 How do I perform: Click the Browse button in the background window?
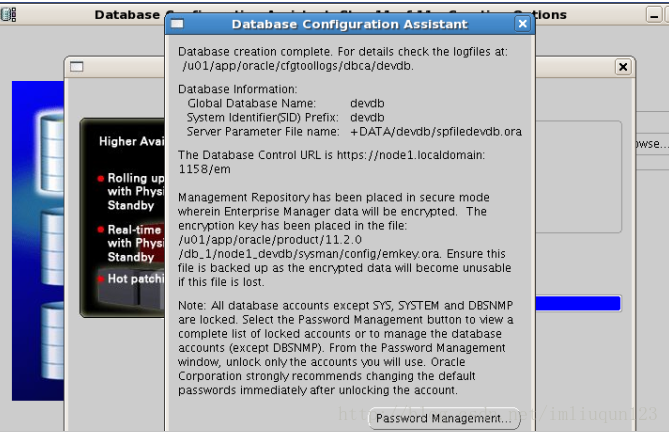(x=652, y=144)
